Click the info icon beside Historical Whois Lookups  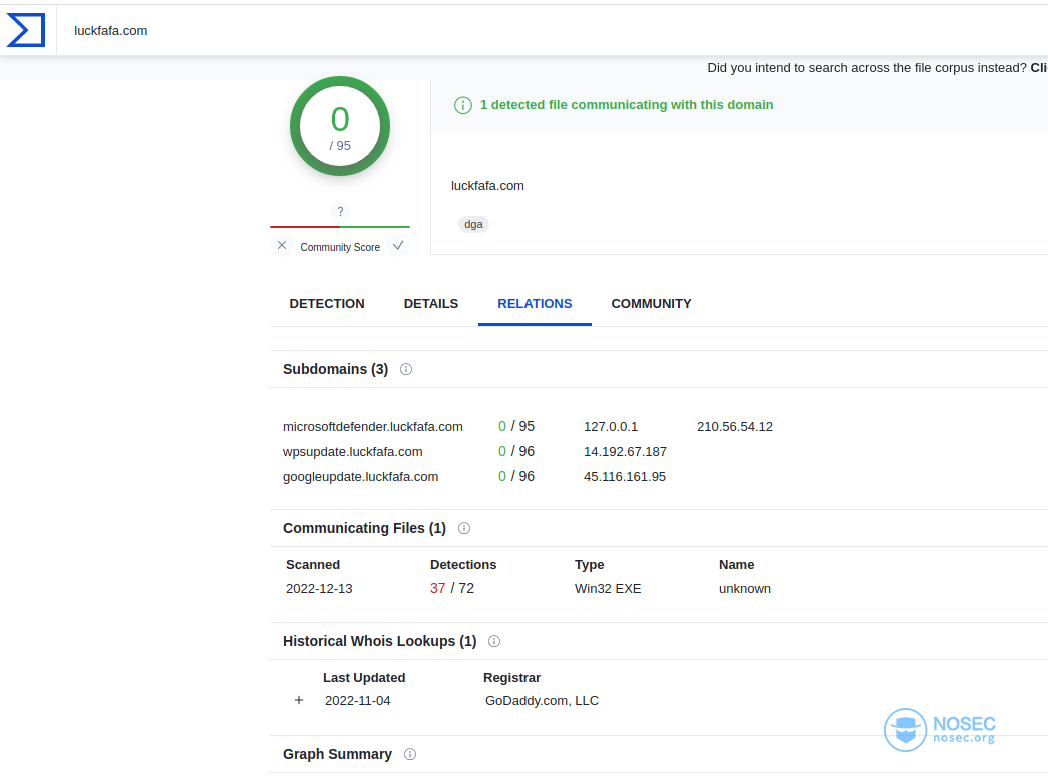[x=494, y=641]
